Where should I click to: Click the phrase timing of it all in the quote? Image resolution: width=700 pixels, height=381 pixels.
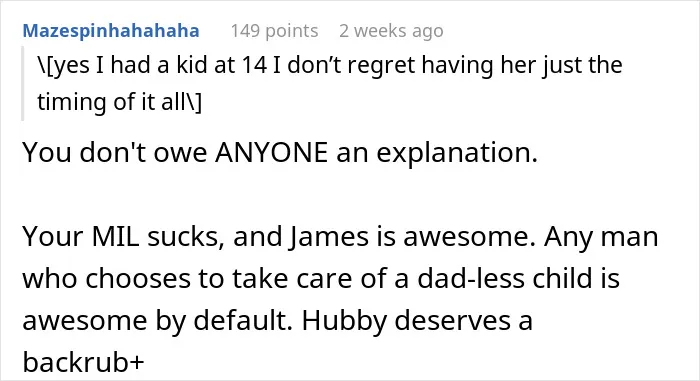click(x=119, y=102)
